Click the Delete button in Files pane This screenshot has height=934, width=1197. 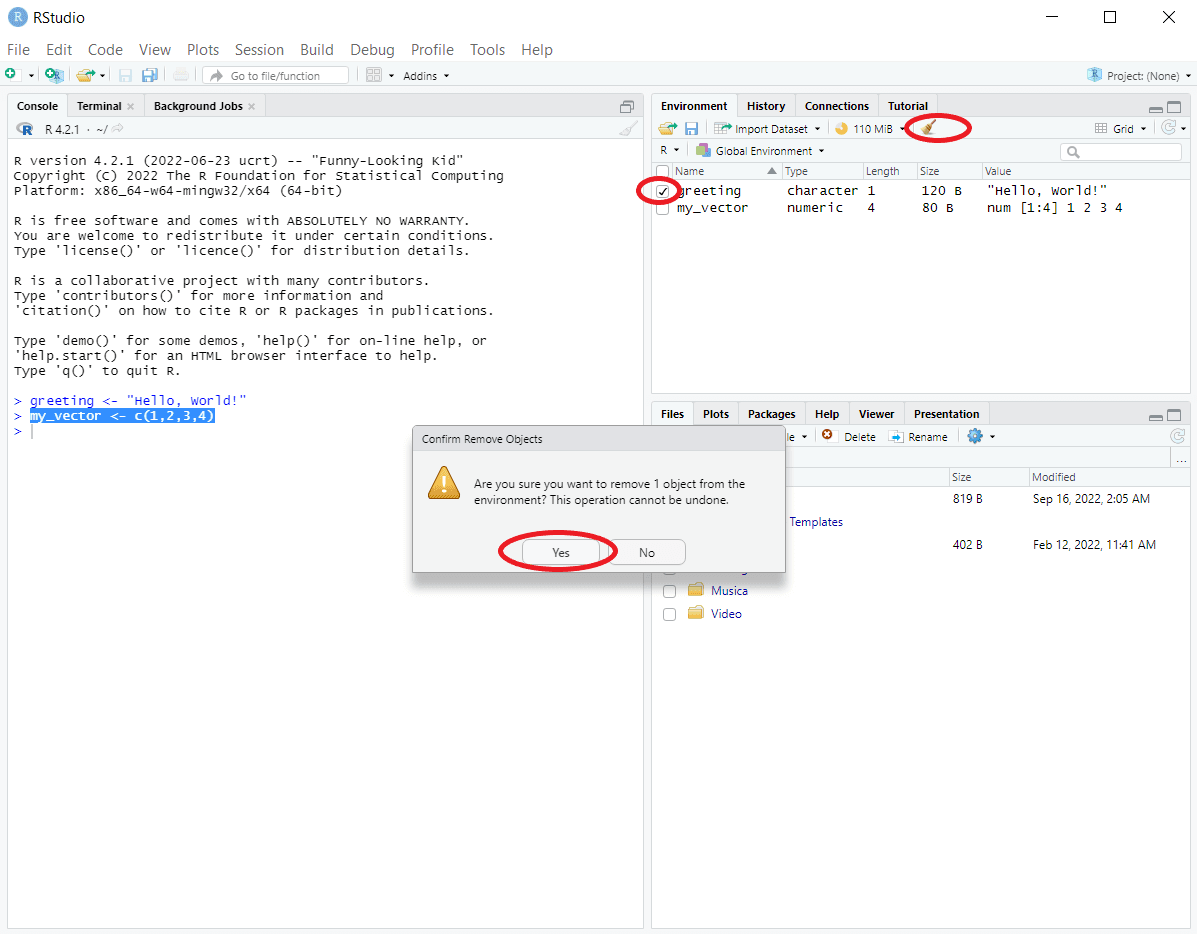click(849, 436)
